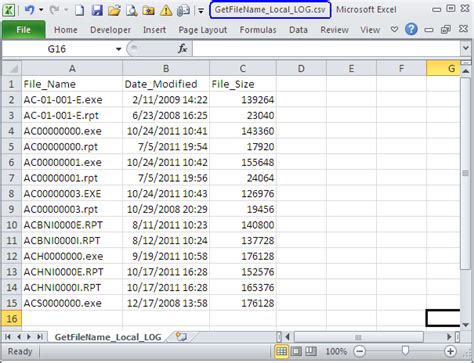Click date cell 6/23/2008 16:25
474x363 pixels.
coord(166,115)
